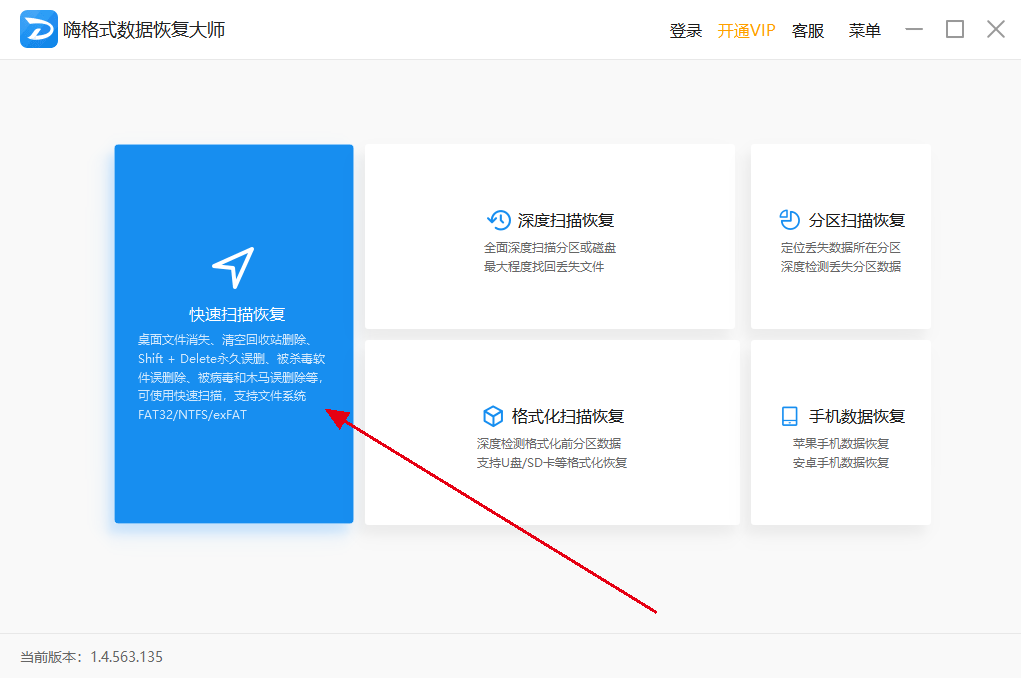This screenshot has width=1021, height=678.
Task: Click the version number 1.4.563.135
Action: point(126,657)
